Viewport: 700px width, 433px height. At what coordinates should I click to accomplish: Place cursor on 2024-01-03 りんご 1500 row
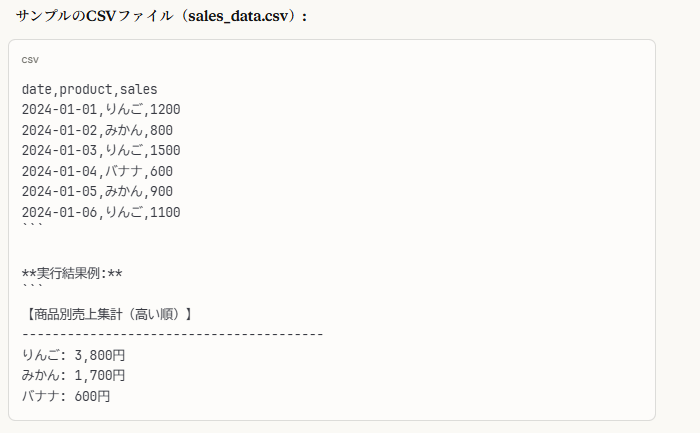(100, 150)
